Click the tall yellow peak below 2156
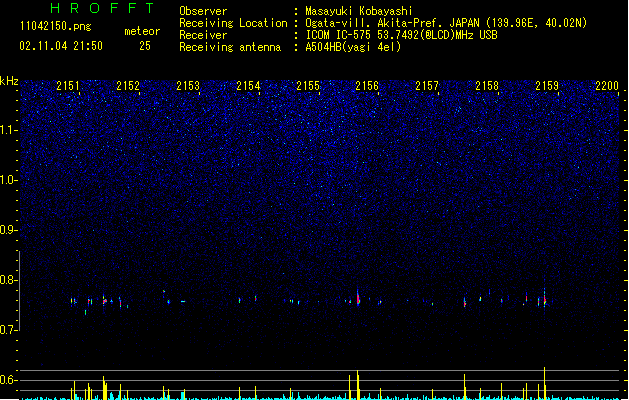 357,384
